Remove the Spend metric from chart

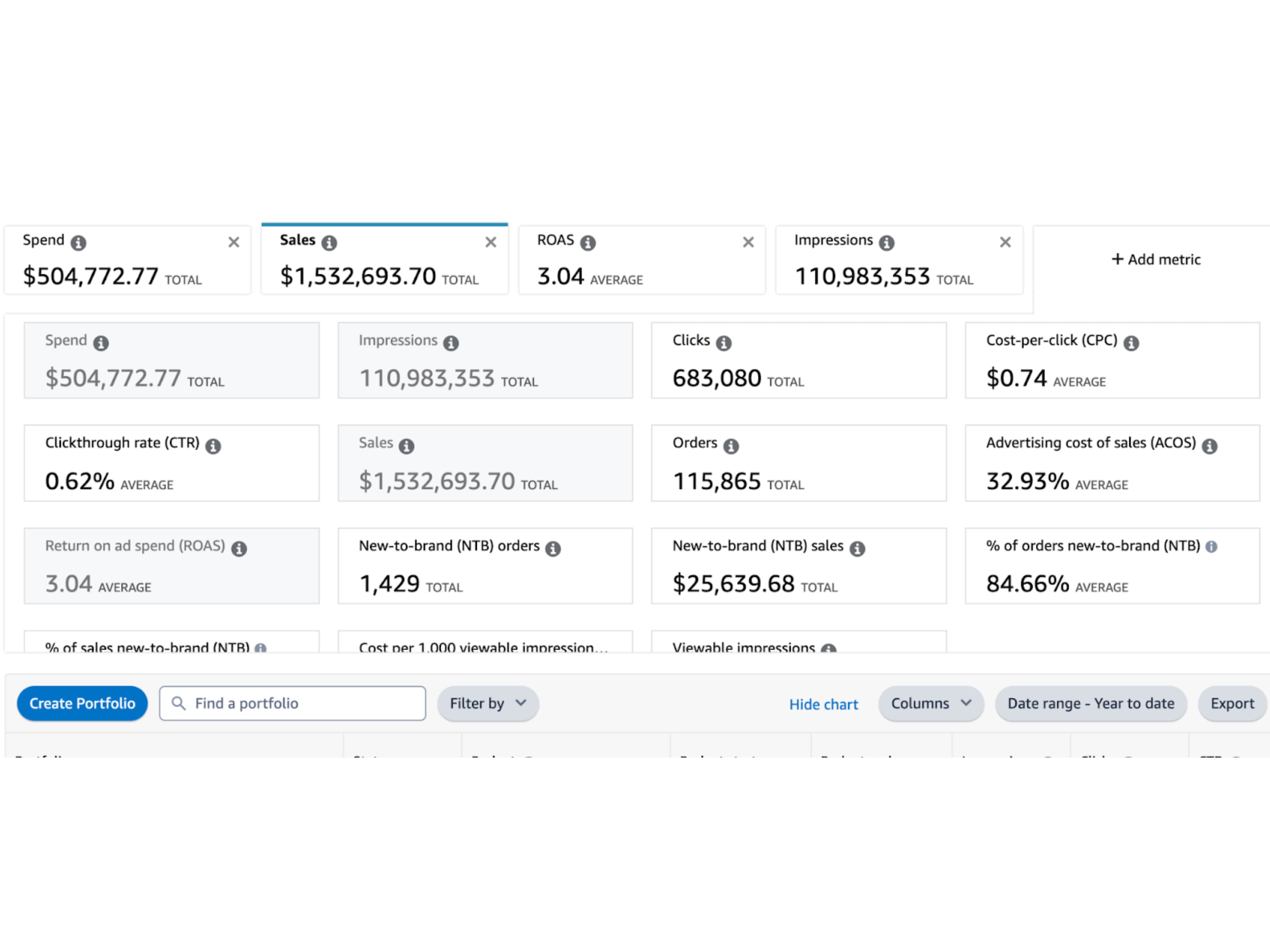pos(234,241)
